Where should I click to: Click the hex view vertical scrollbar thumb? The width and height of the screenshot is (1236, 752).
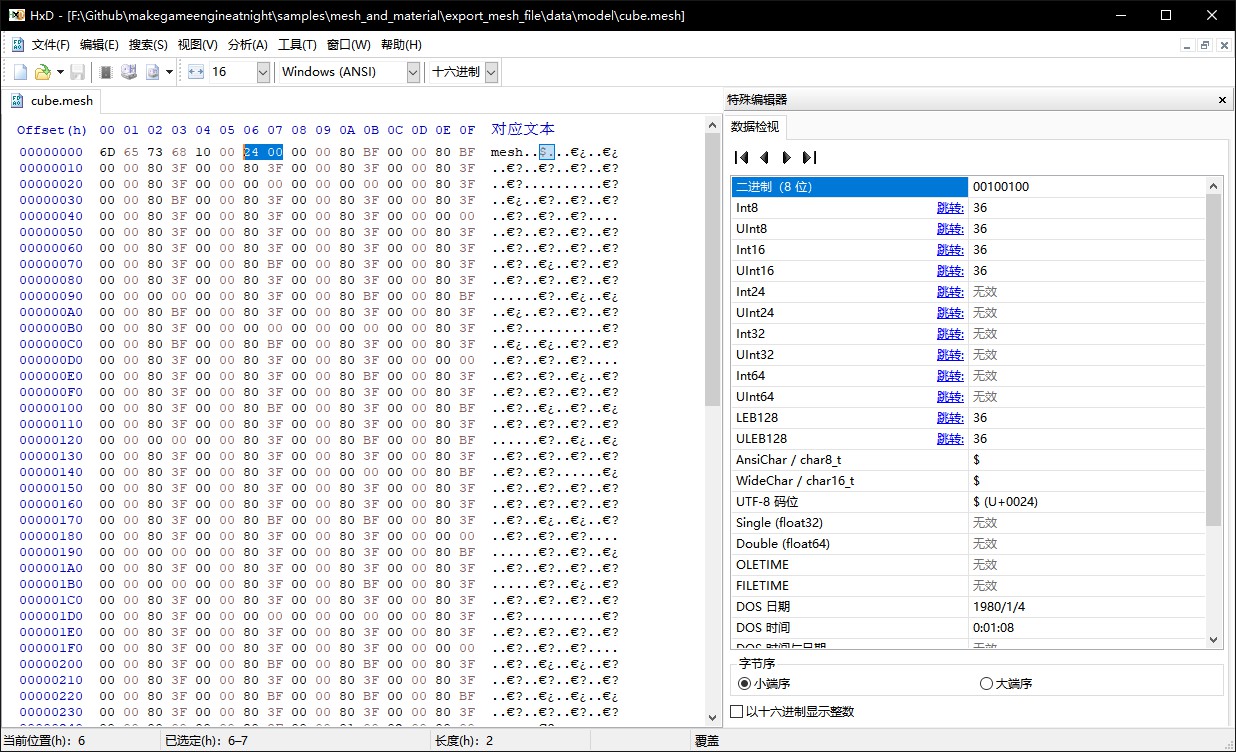(712, 270)
